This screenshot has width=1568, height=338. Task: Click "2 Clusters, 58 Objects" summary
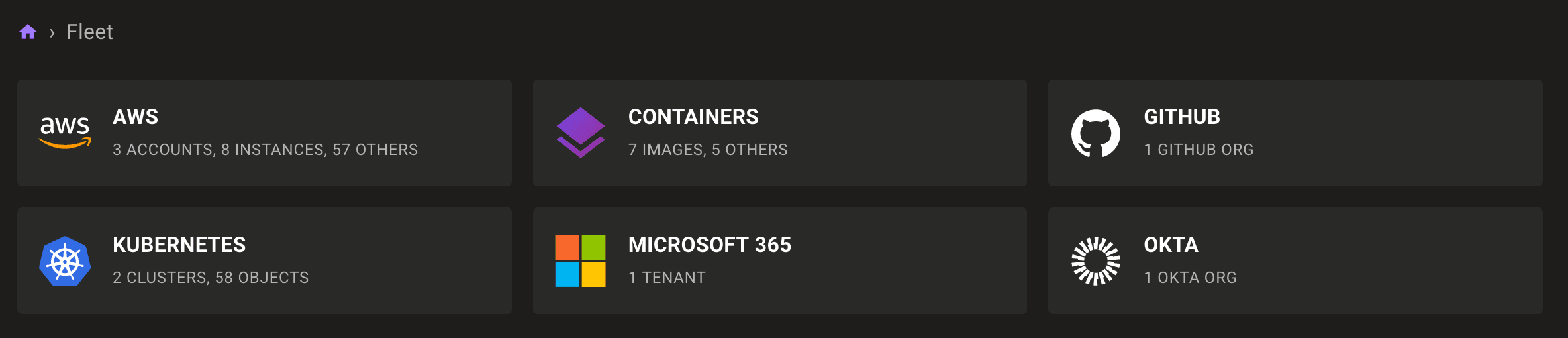pyautogui.click(x=211, y=278)
